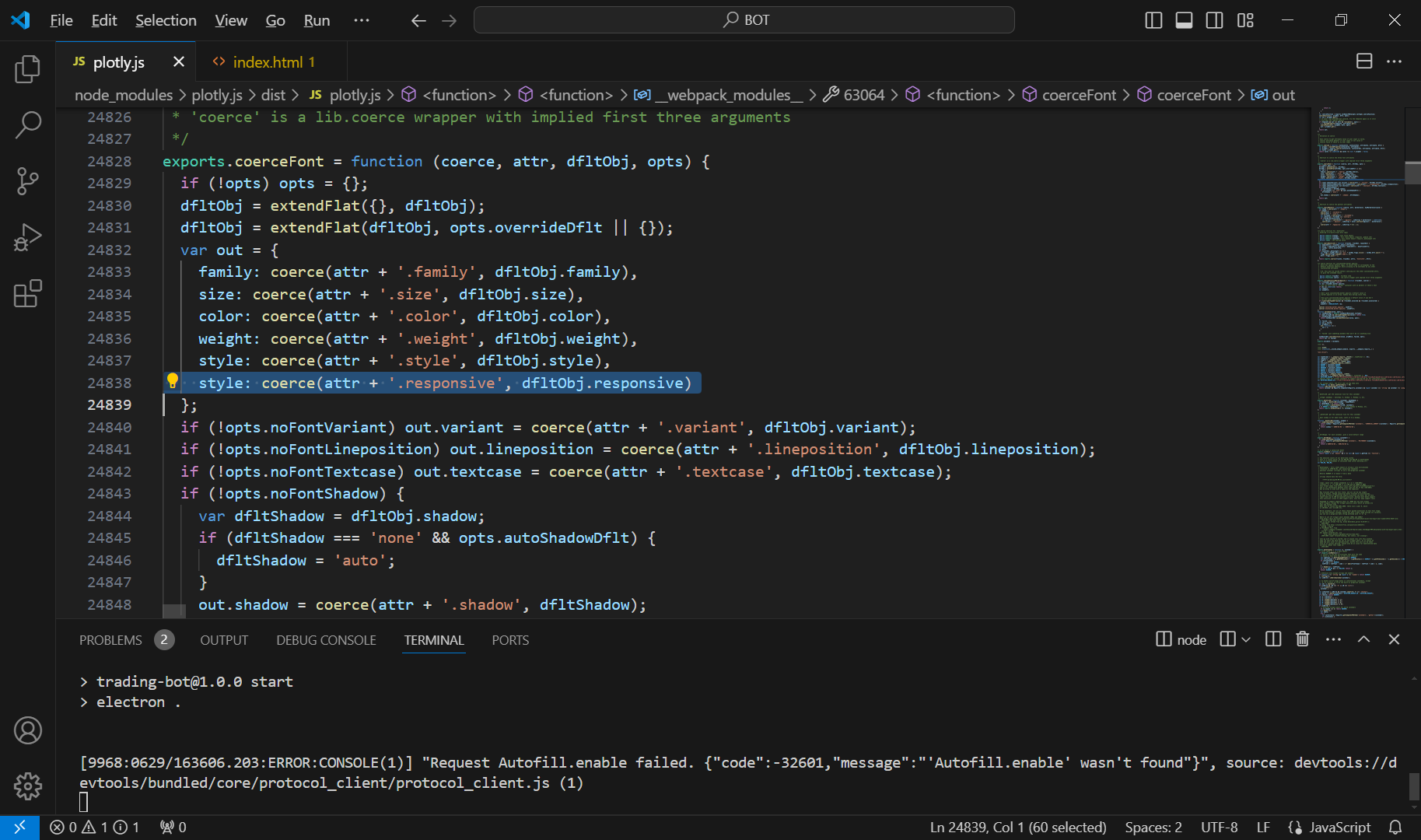Open the Selection menu
Image resolution: width=1421 pixels, height=840 pixels.
pos(166,20)
